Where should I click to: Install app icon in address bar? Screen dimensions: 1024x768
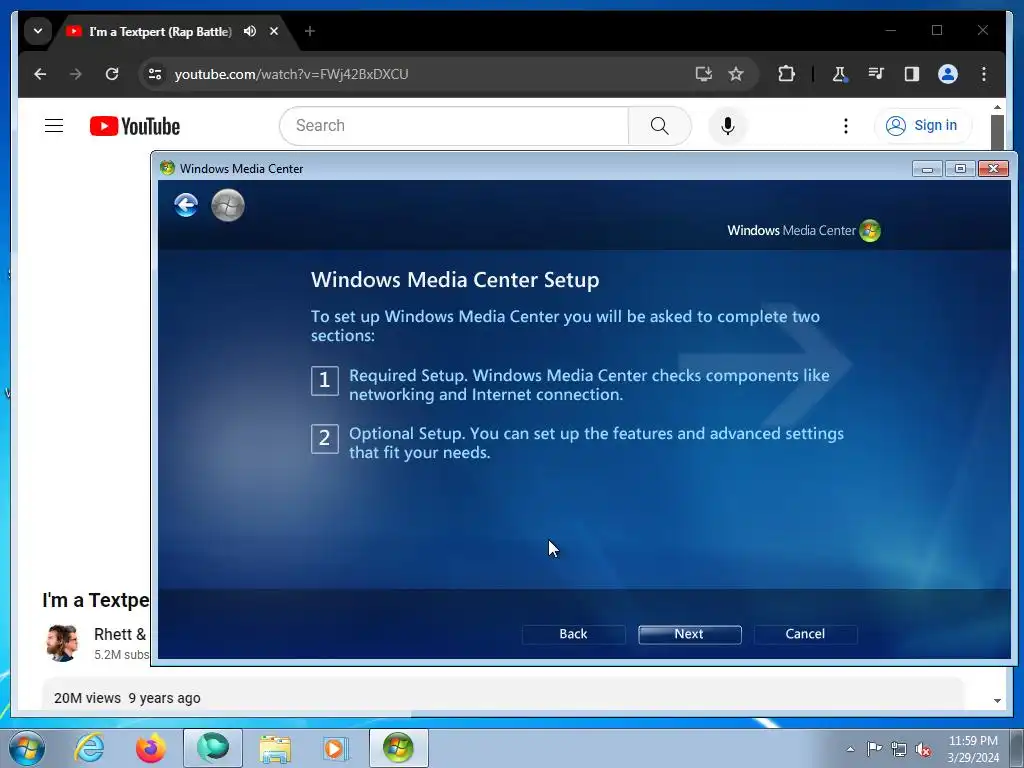tap(703, 74)
